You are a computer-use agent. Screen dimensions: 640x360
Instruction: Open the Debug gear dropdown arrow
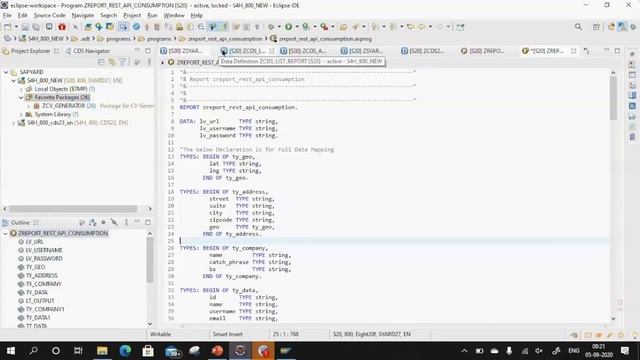tap(279, 27)
